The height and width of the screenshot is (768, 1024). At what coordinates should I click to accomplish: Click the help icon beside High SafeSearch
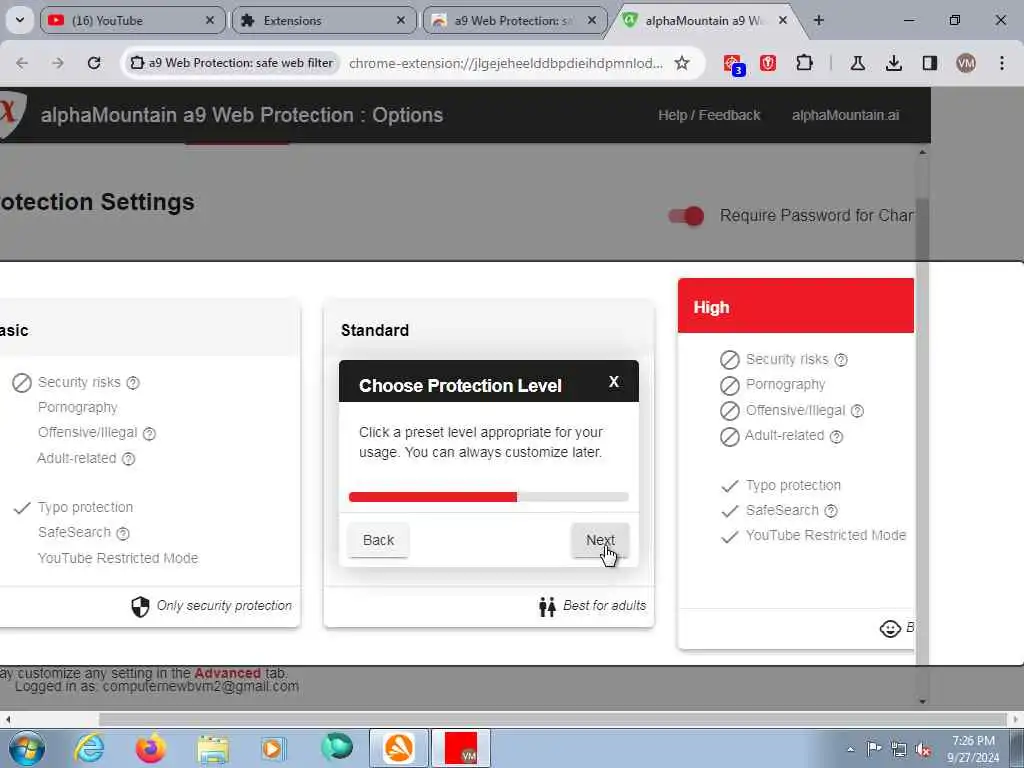pyautogui.click(x=831, y=511)
